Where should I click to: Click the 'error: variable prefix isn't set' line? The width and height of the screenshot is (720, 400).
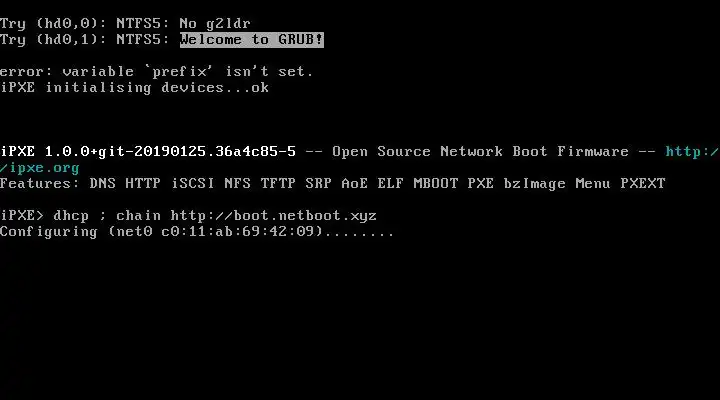156,72
